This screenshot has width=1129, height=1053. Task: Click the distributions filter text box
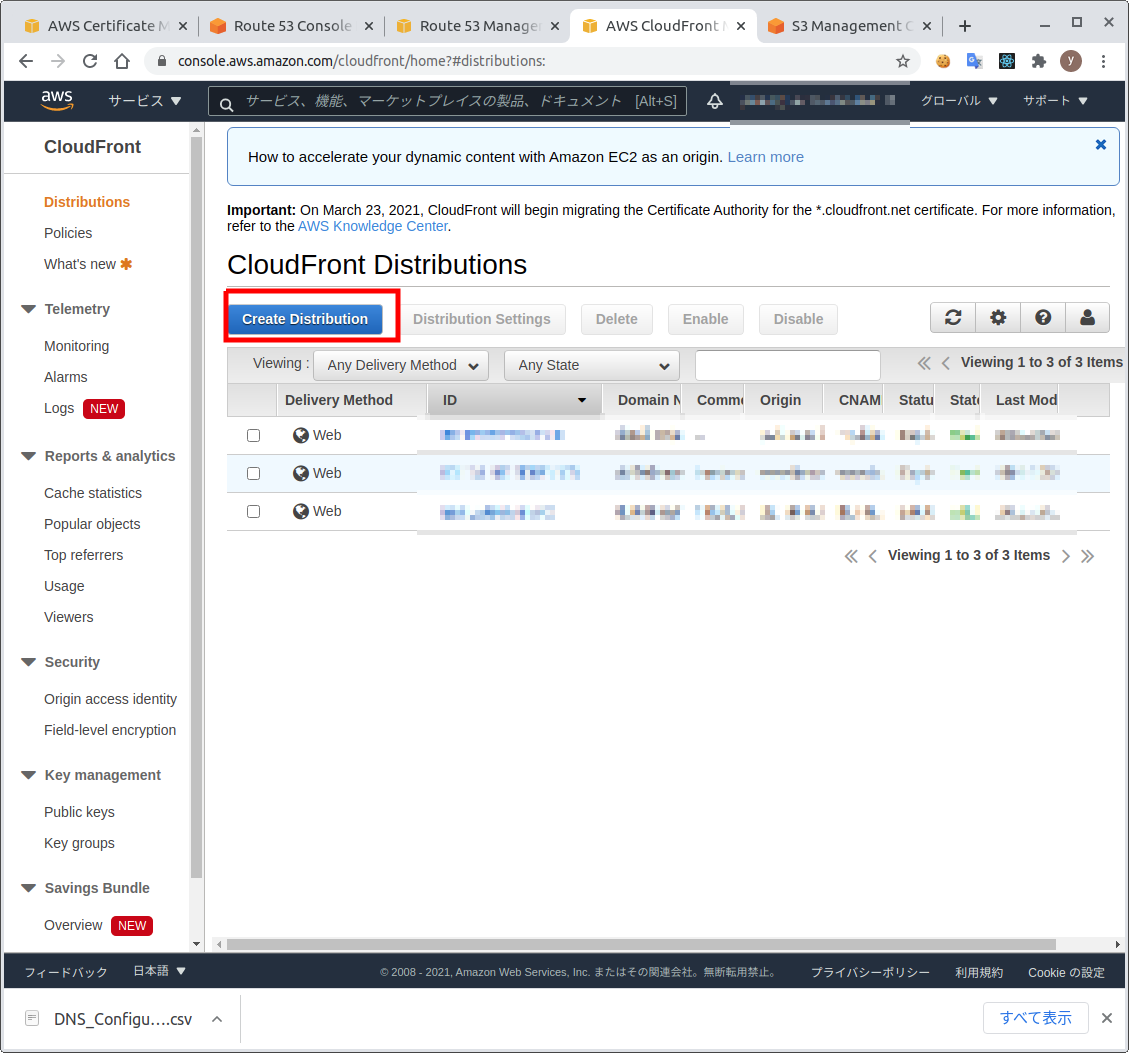pyautogui.click(x=788, y=365)
